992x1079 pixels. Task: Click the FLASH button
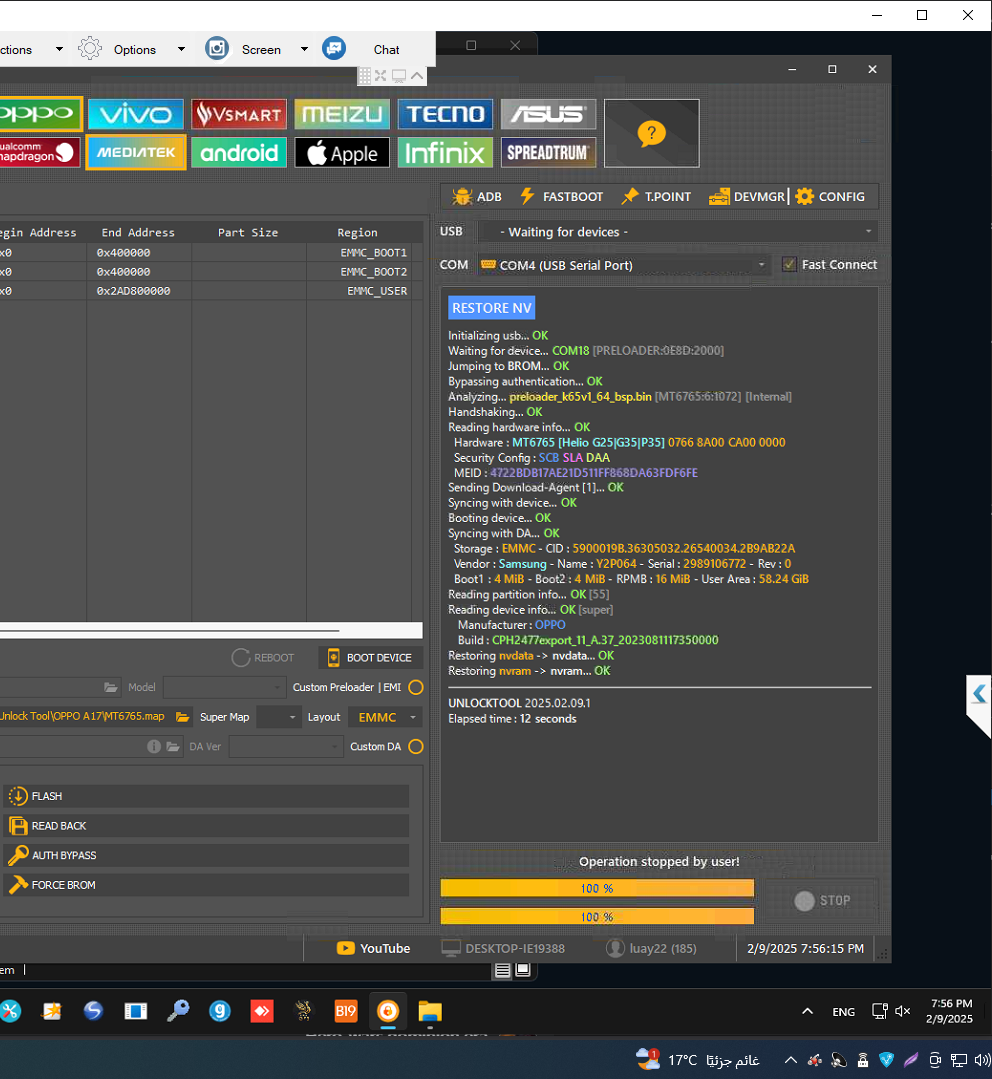click(206, 796)
